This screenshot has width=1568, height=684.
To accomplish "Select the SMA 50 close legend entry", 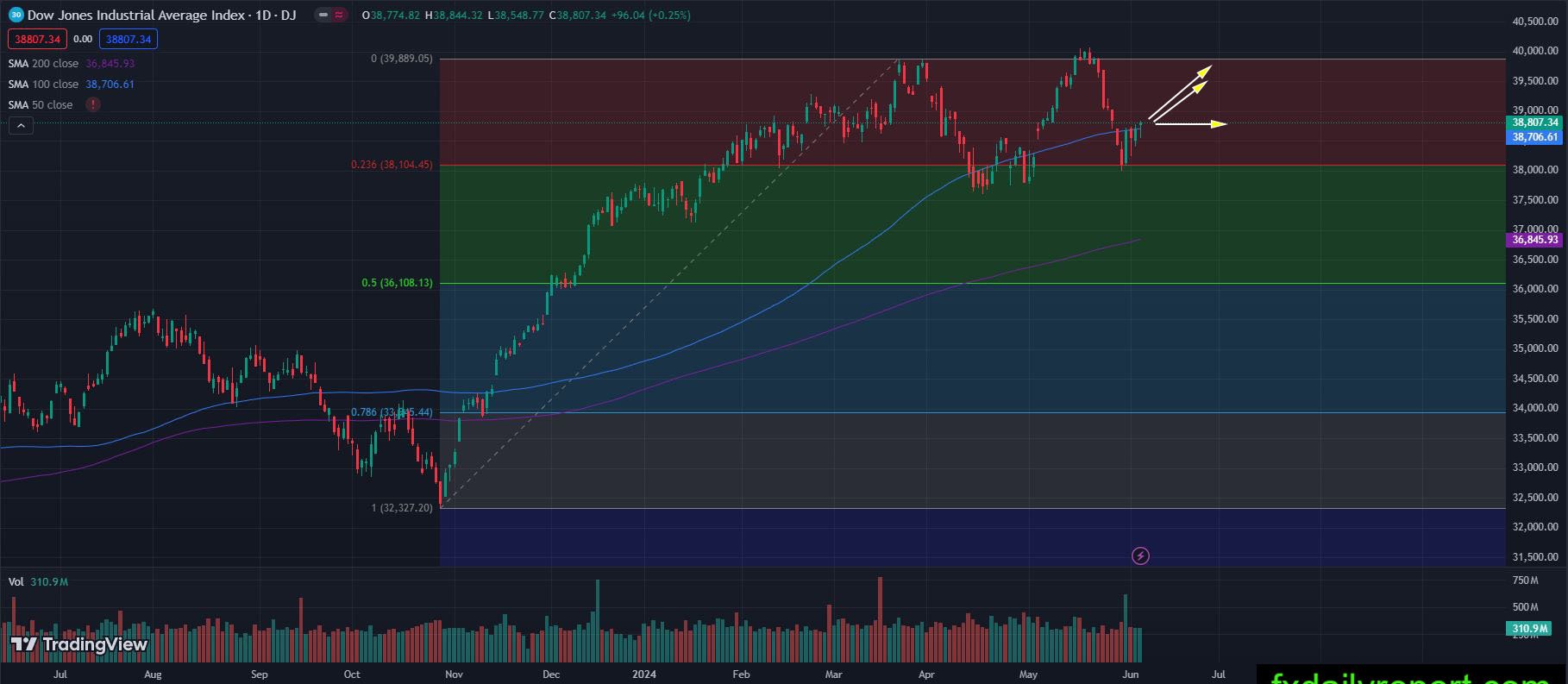I will [41, 104].
